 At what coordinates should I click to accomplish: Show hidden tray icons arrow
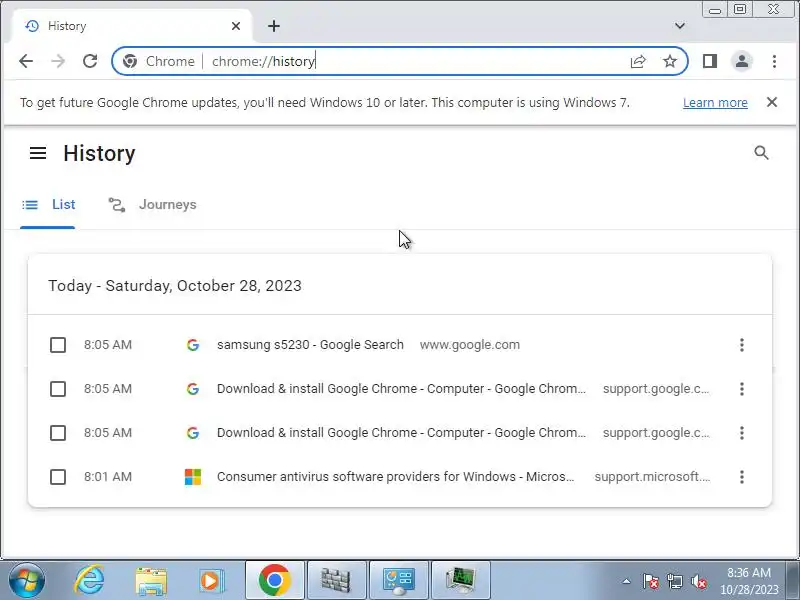click(x=627, y=581)
